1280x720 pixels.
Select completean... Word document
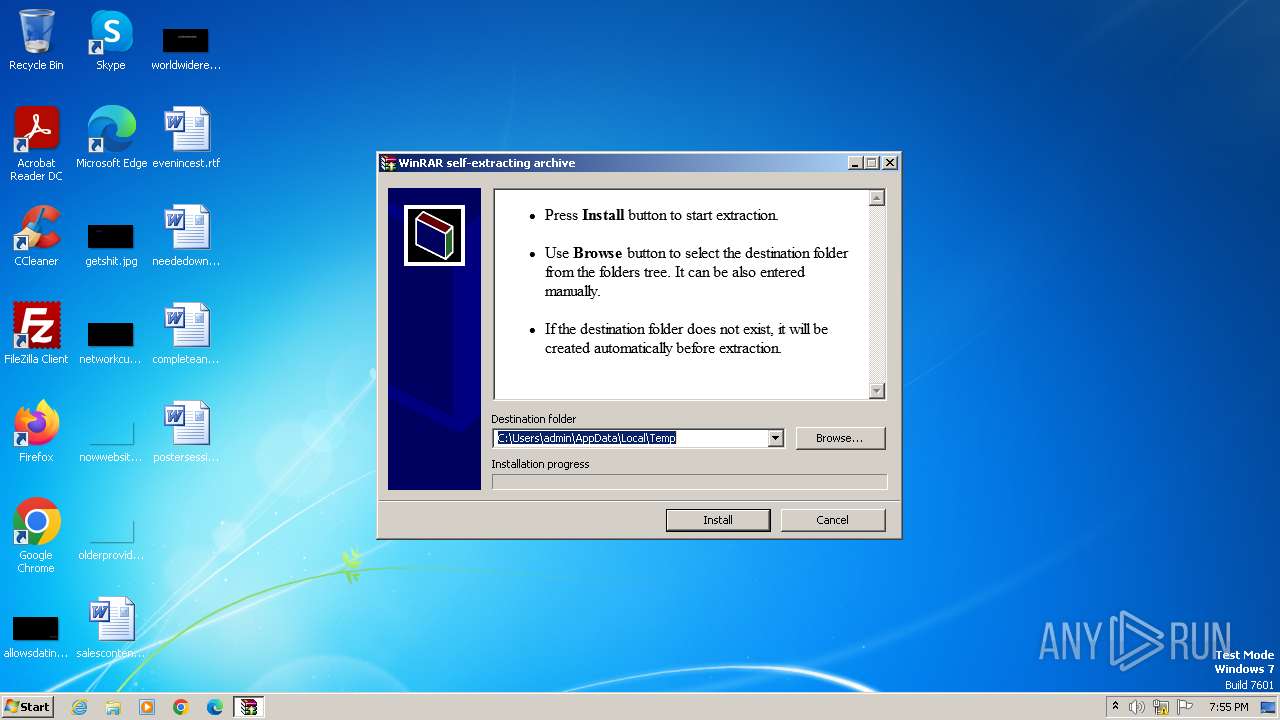click(186, 334)
